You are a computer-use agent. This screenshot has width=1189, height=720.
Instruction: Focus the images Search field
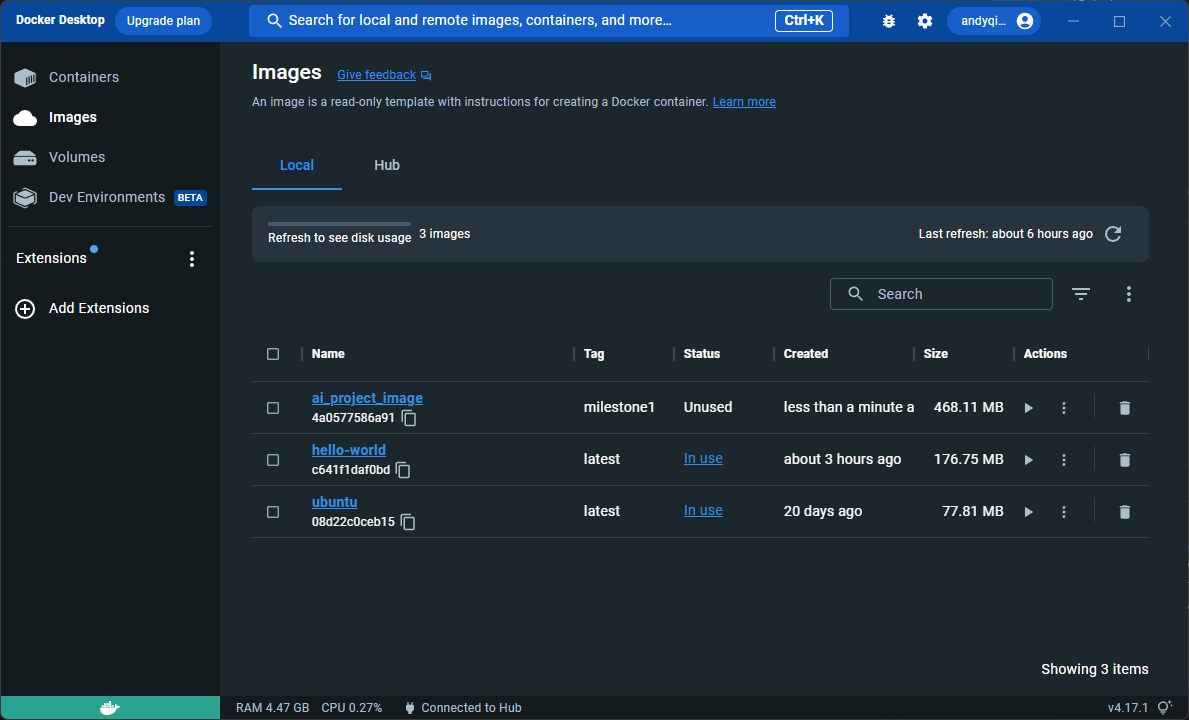pyautogui.click(x=955, y=294)
